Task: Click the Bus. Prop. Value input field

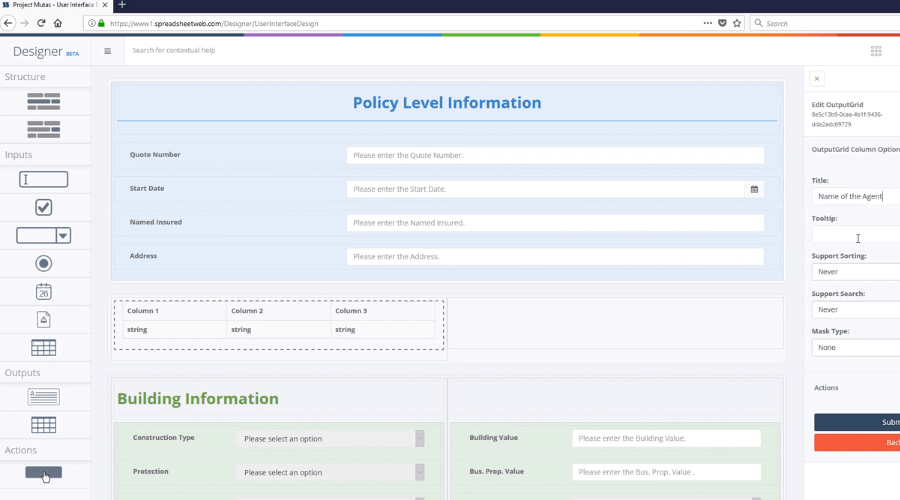Action: point(666,472)
